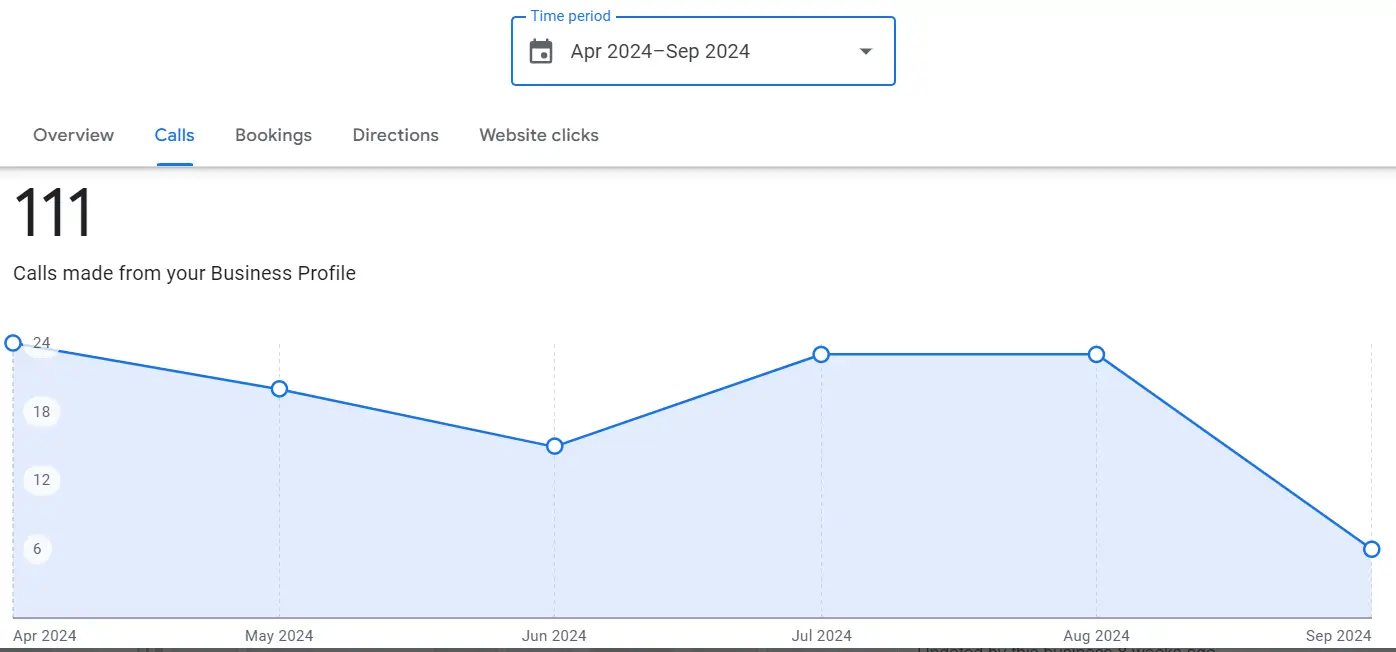Select the Apr 2024–Sep 2024 date range text
The image size is (1396, 652).
660,52
